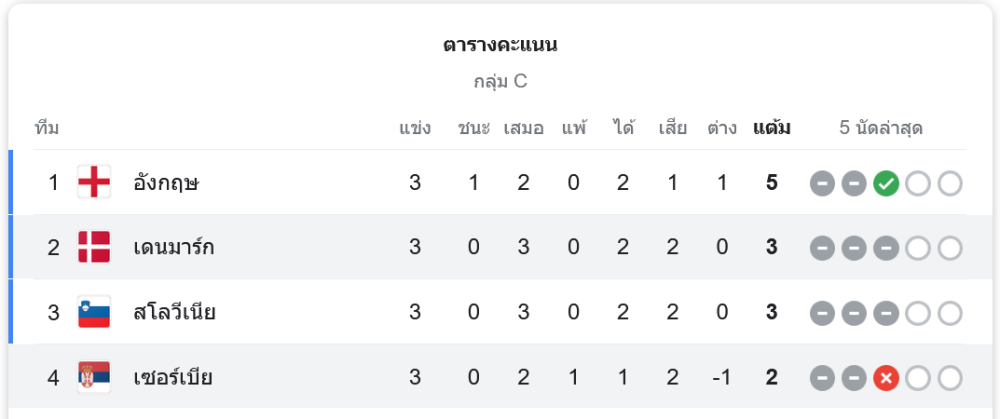
Task: Select the สโลวีเนีย team name
Action: [175, 312]
